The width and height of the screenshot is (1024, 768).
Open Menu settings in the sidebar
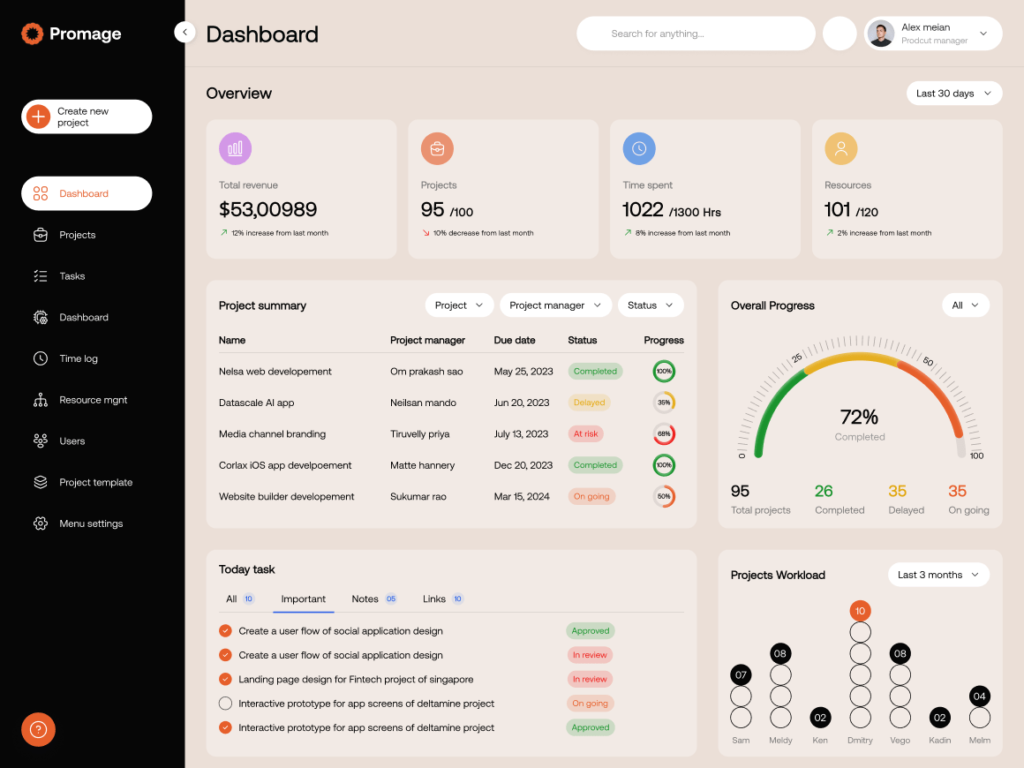[91, 523]
